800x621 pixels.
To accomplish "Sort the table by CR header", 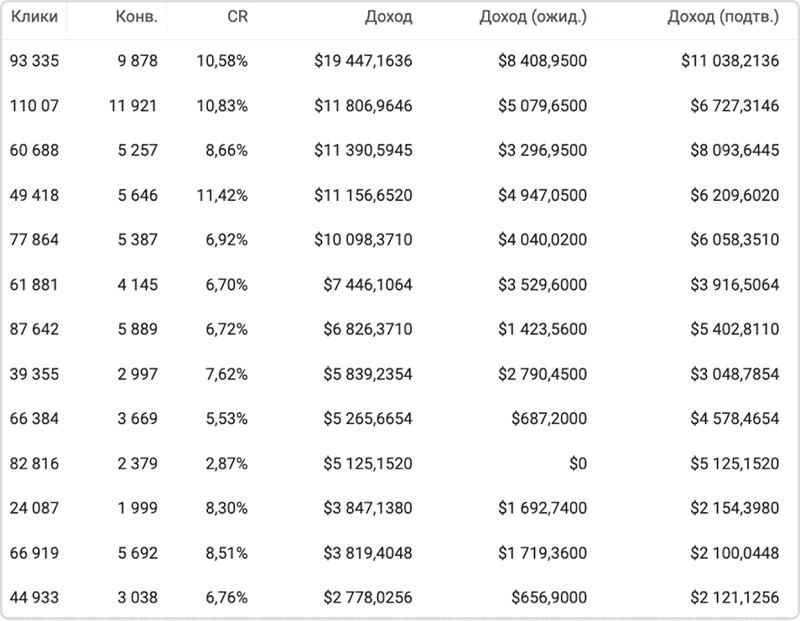I will pos(237,17).
